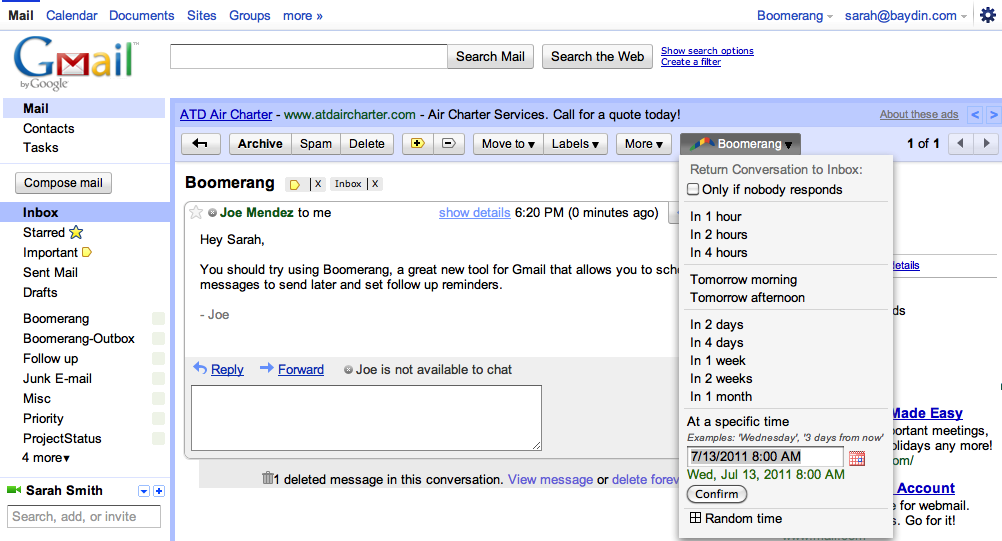Viewport: 1002px width, 541px height.
Task: Open the Contacts section
Action: [49, 128]
